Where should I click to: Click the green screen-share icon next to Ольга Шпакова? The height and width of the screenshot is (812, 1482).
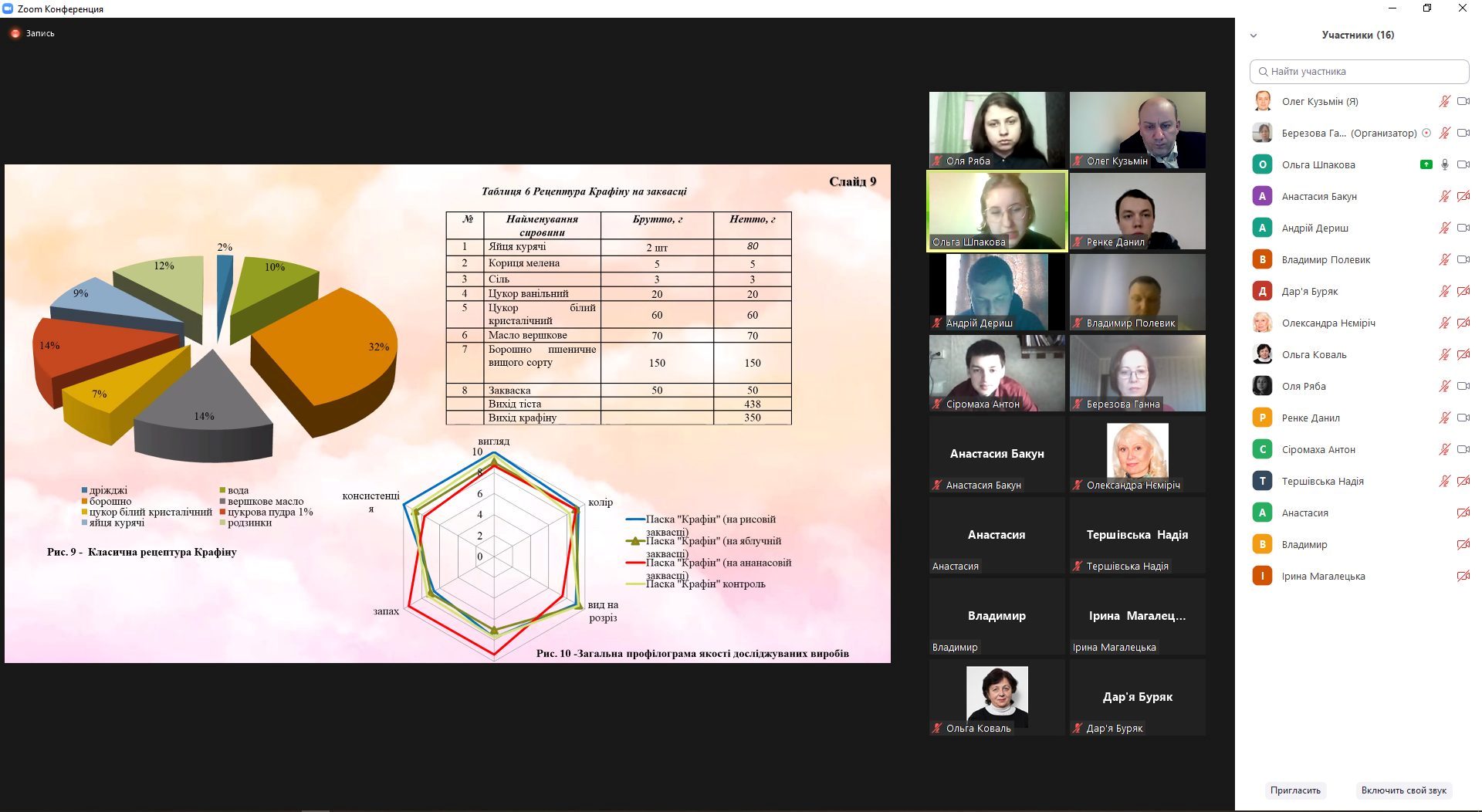coord(1426,164)
